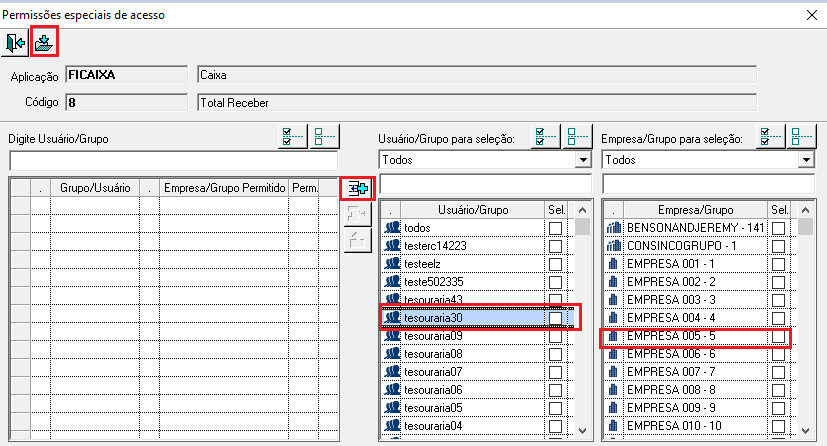This screenshot has height=446, width=827.
Task: Tick the Sel. checkbox for EMPRESA 008 - 8
Action: [778, 390]
